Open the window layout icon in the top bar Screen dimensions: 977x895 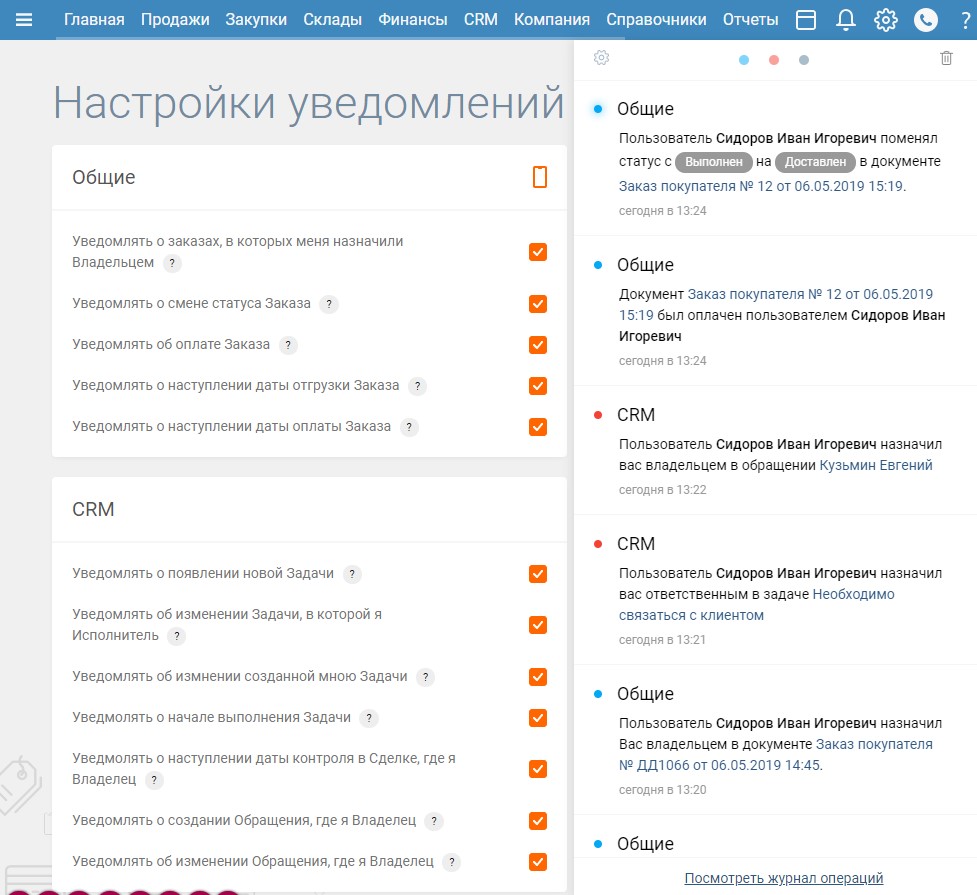point(806,20)
